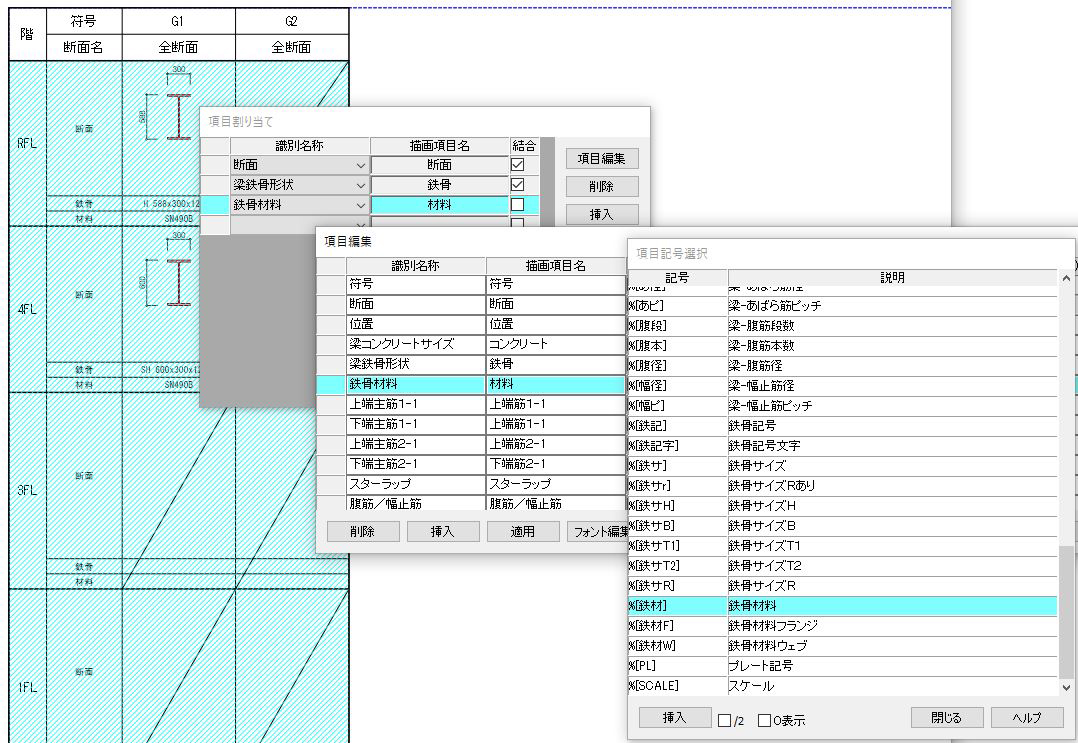Click the ヘルプ button
This screenshot has width=1078, height=743.
[x=1026, y=718]
